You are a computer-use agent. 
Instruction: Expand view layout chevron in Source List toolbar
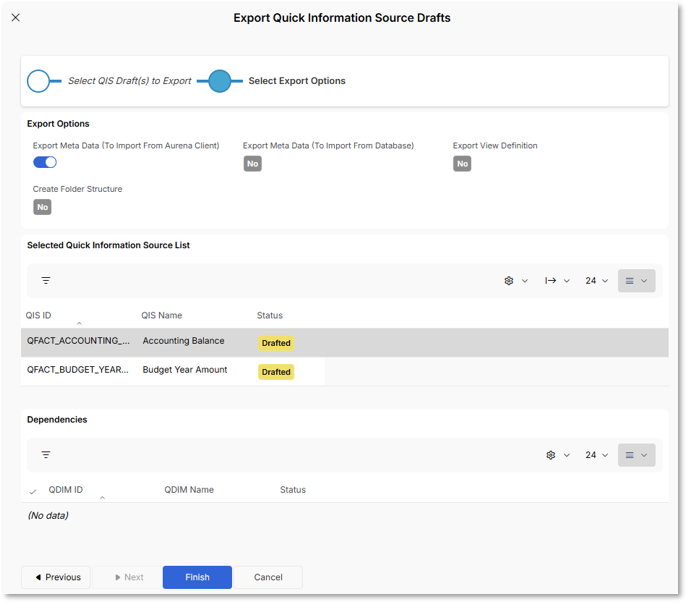645,281
